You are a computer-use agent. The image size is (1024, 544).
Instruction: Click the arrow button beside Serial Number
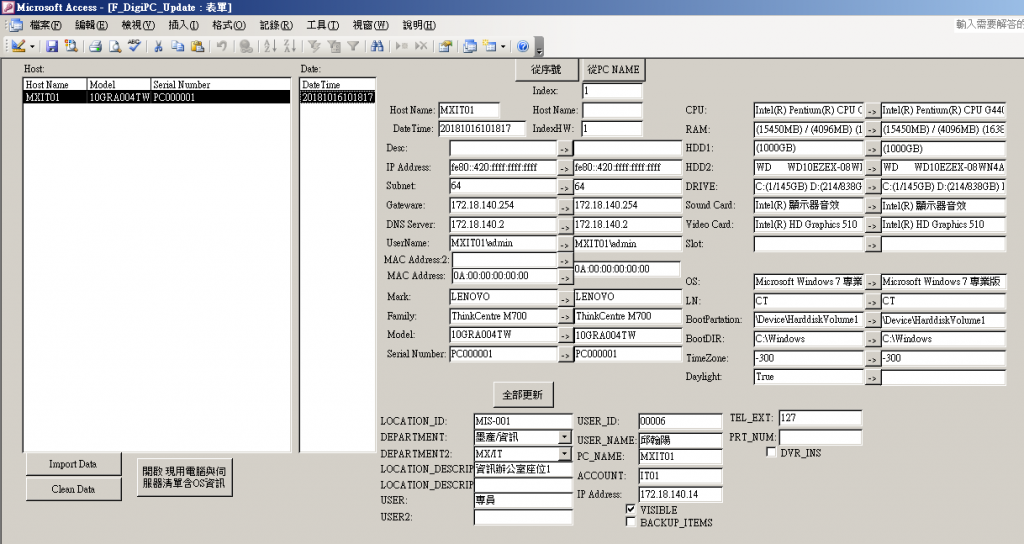tap(565, 355)
